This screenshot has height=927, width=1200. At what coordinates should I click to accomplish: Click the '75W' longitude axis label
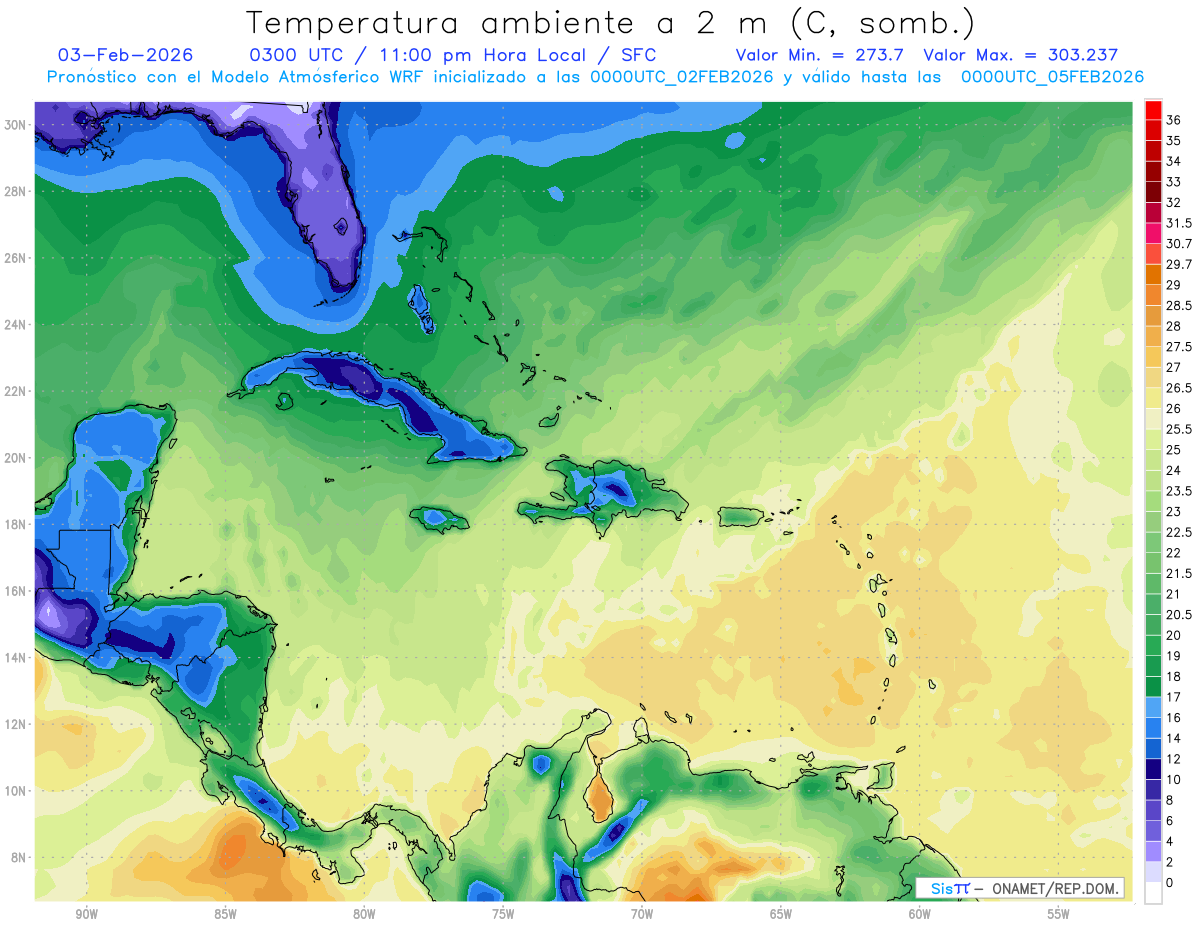(503, 914)
